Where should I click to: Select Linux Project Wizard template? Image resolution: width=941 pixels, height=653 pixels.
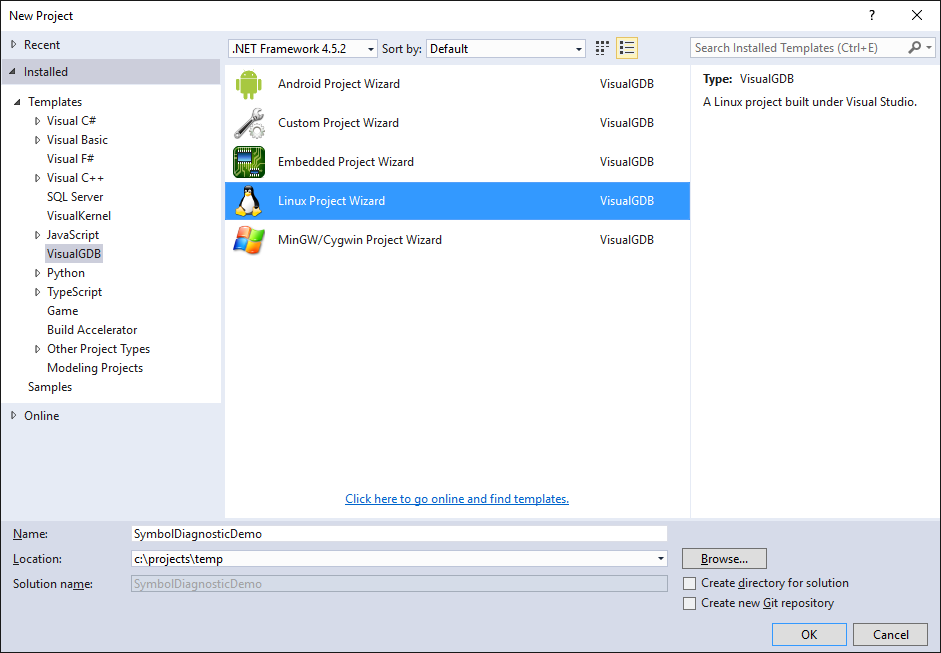pos(457,201)
